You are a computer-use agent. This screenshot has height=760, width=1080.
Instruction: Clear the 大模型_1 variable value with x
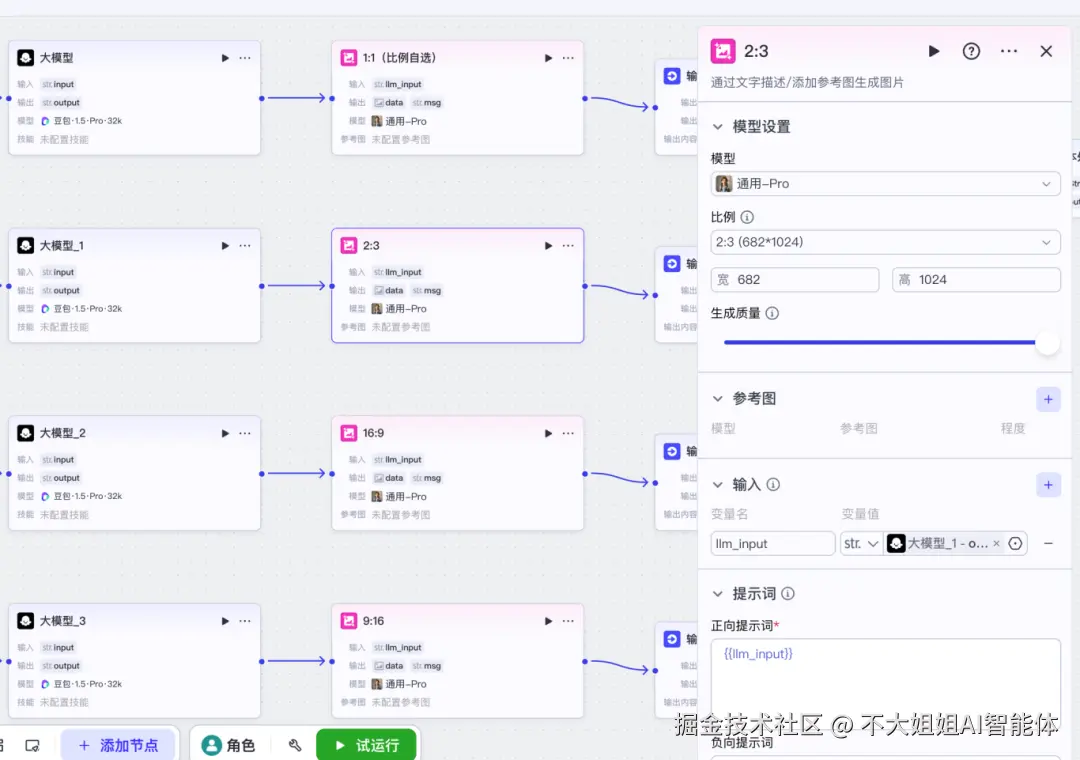[996, 544]
